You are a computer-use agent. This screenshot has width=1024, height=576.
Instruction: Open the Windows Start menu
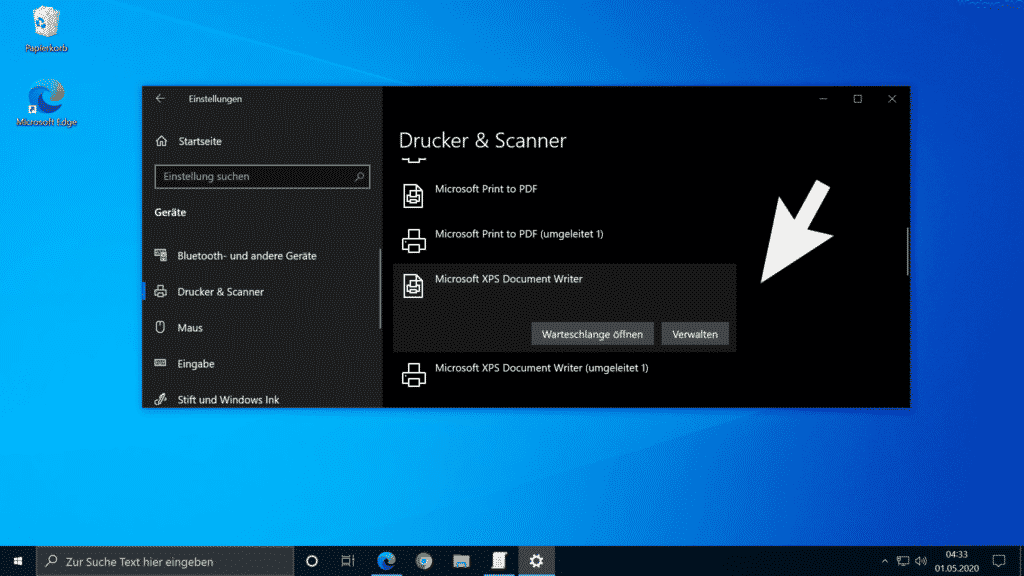tap(18, 561)
